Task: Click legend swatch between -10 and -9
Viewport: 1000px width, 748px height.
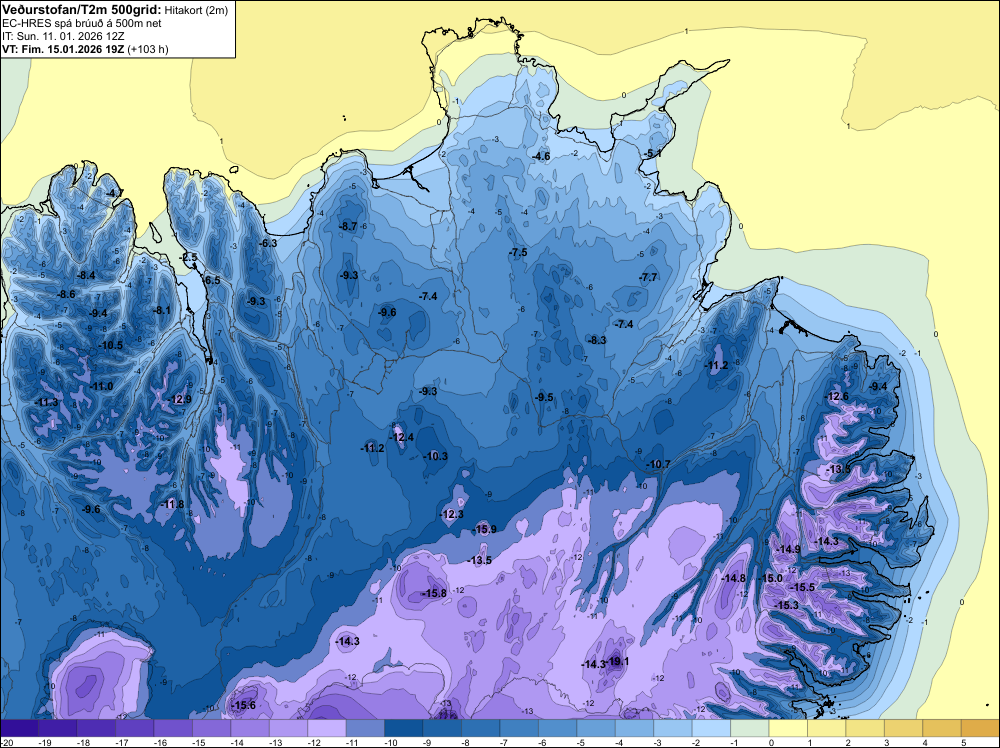Action: pos(404,728)
